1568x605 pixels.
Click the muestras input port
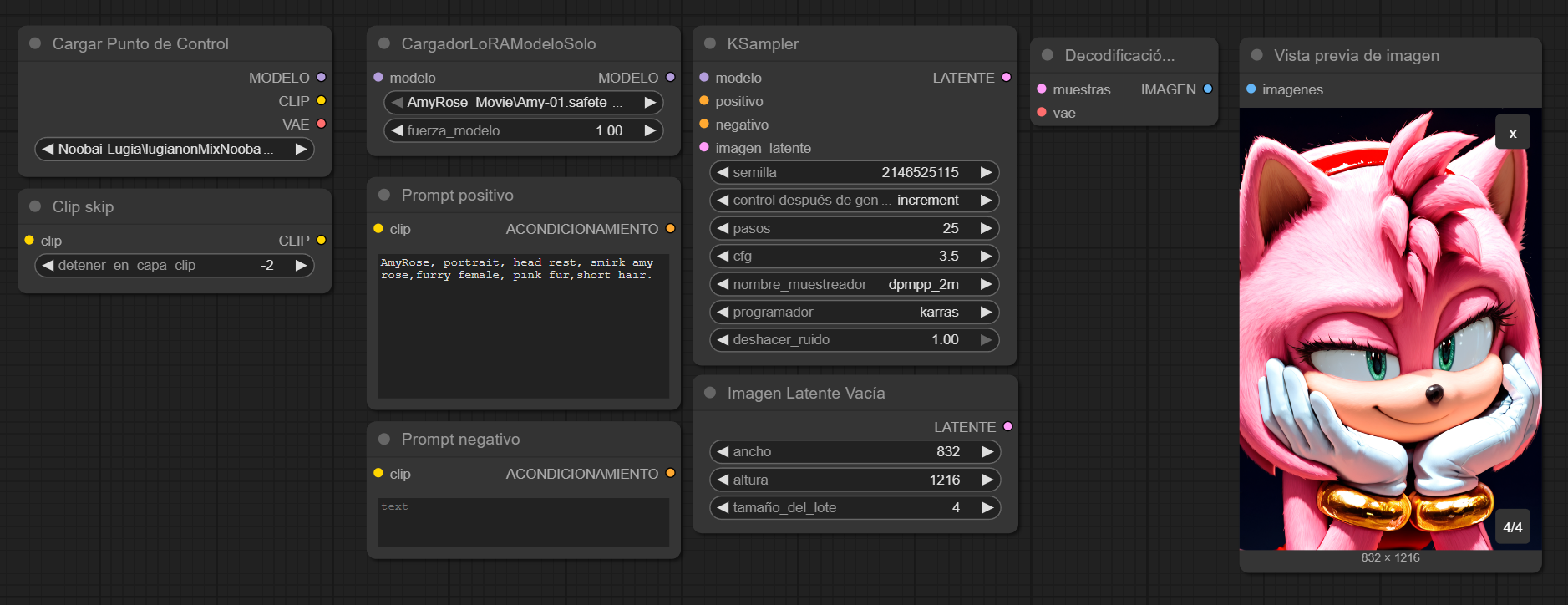(1042, 89)
